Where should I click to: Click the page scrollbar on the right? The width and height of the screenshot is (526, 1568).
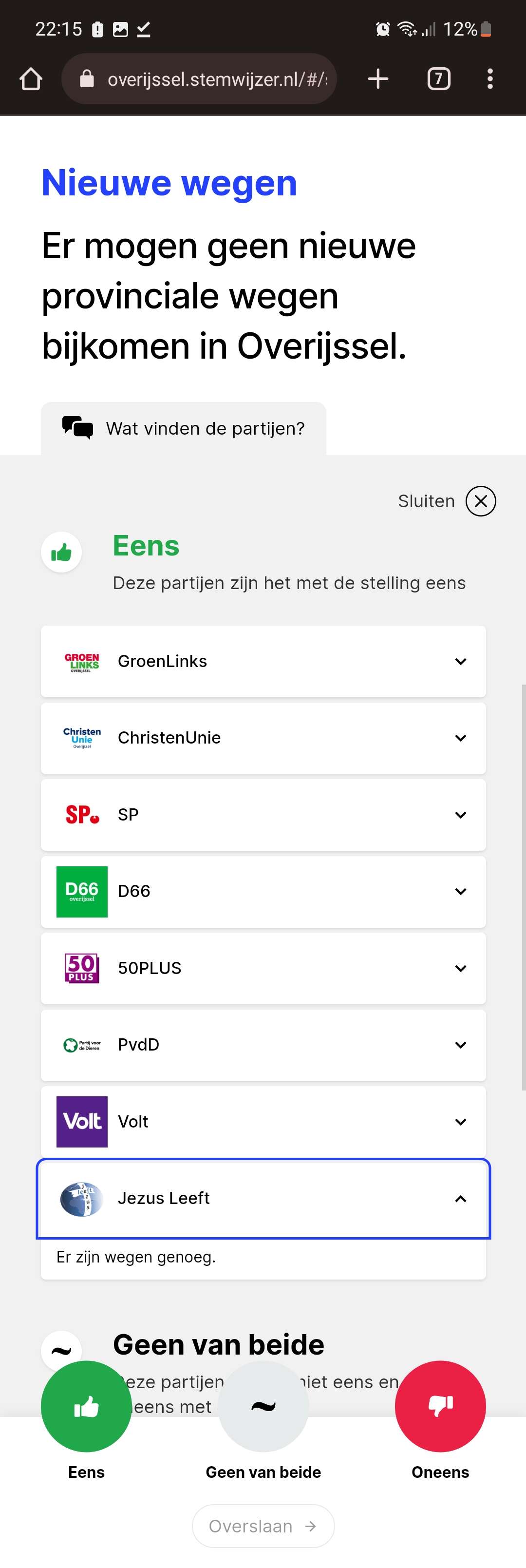[524, 887]
